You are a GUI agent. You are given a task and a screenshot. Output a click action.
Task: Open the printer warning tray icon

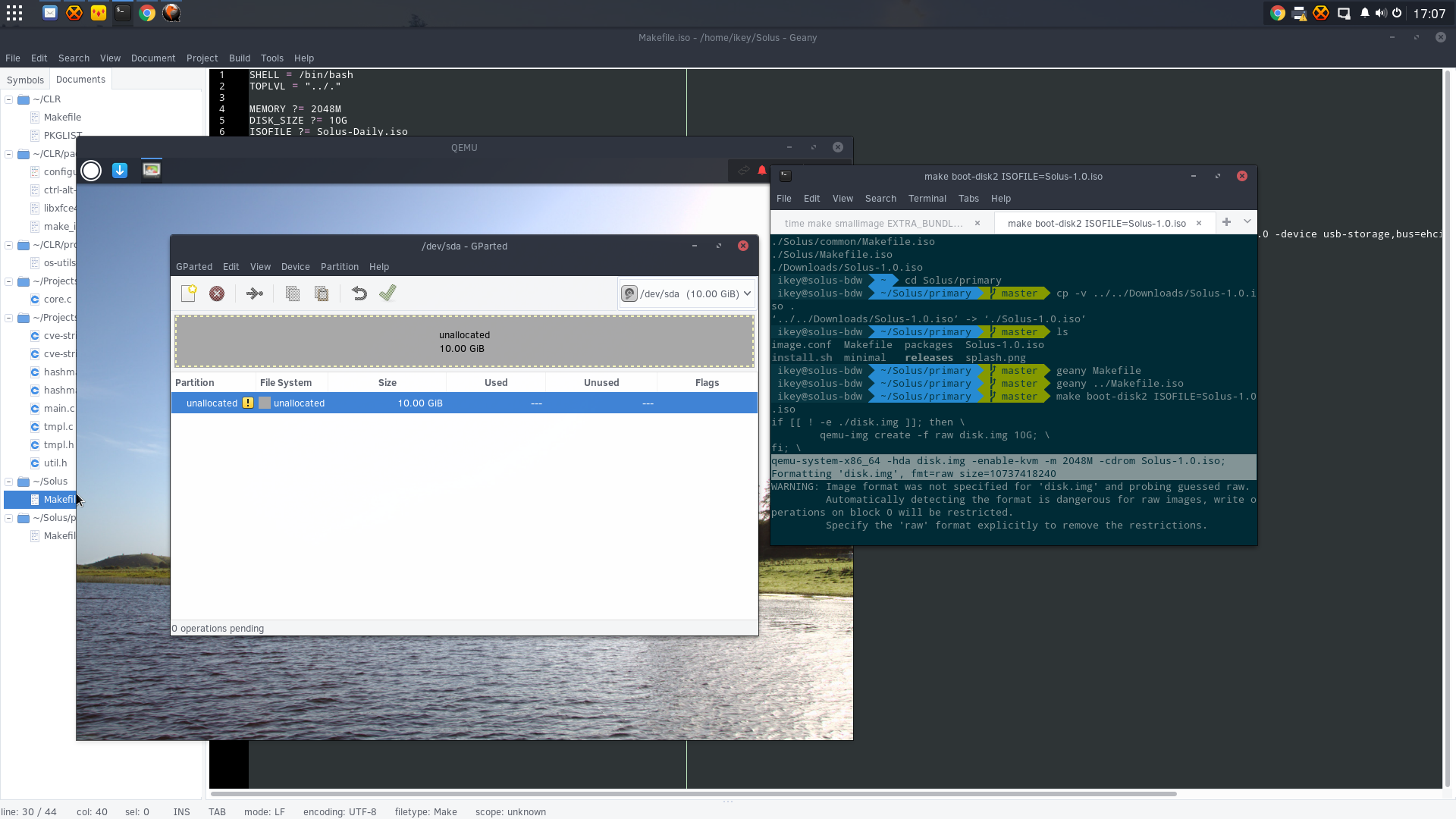(1300, 13)
